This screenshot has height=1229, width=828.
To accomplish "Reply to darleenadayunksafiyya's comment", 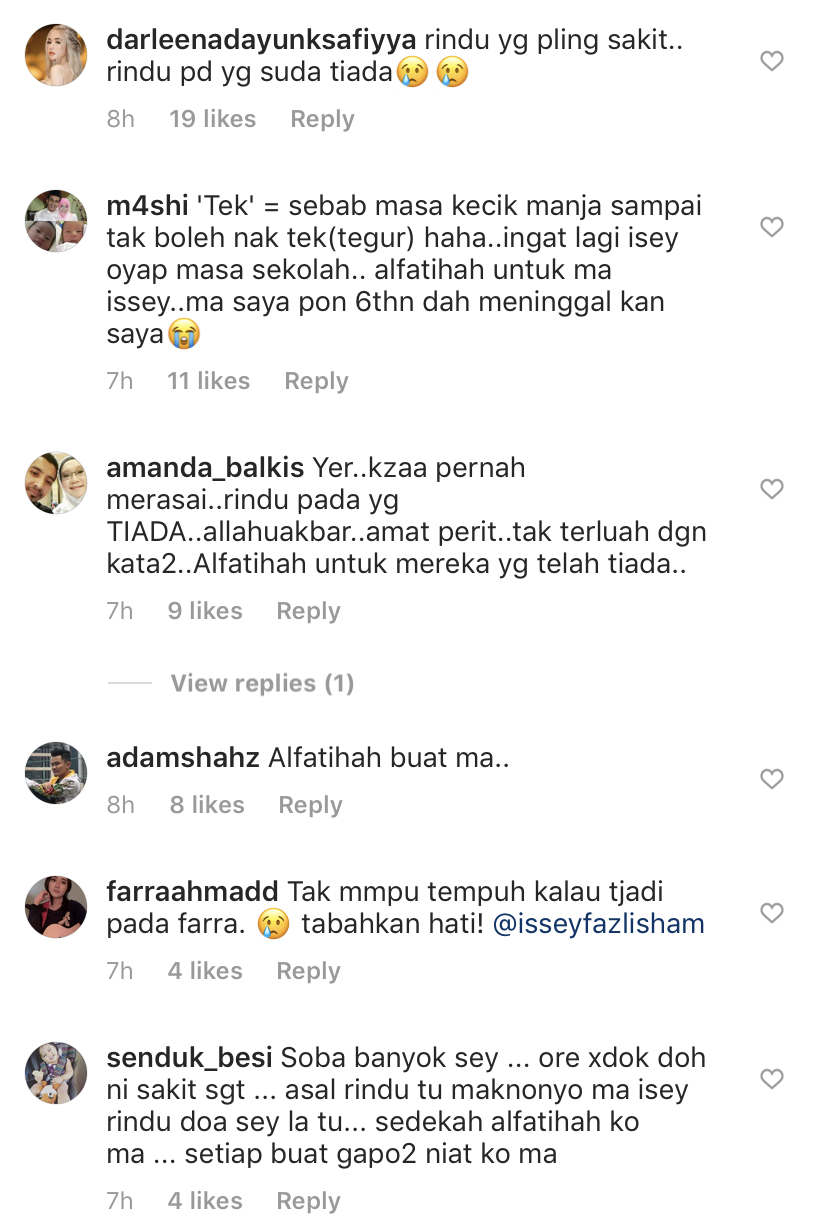I will pos(322,119).
